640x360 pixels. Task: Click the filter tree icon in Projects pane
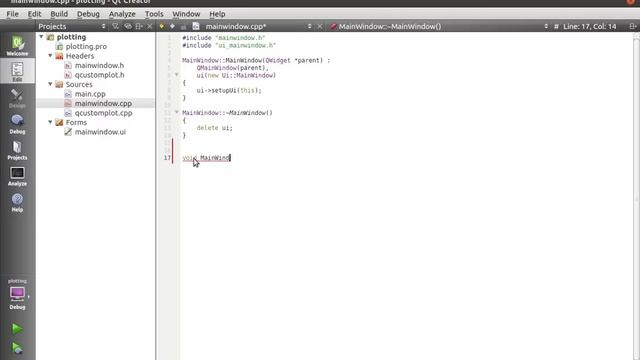(x=115, y=26)
